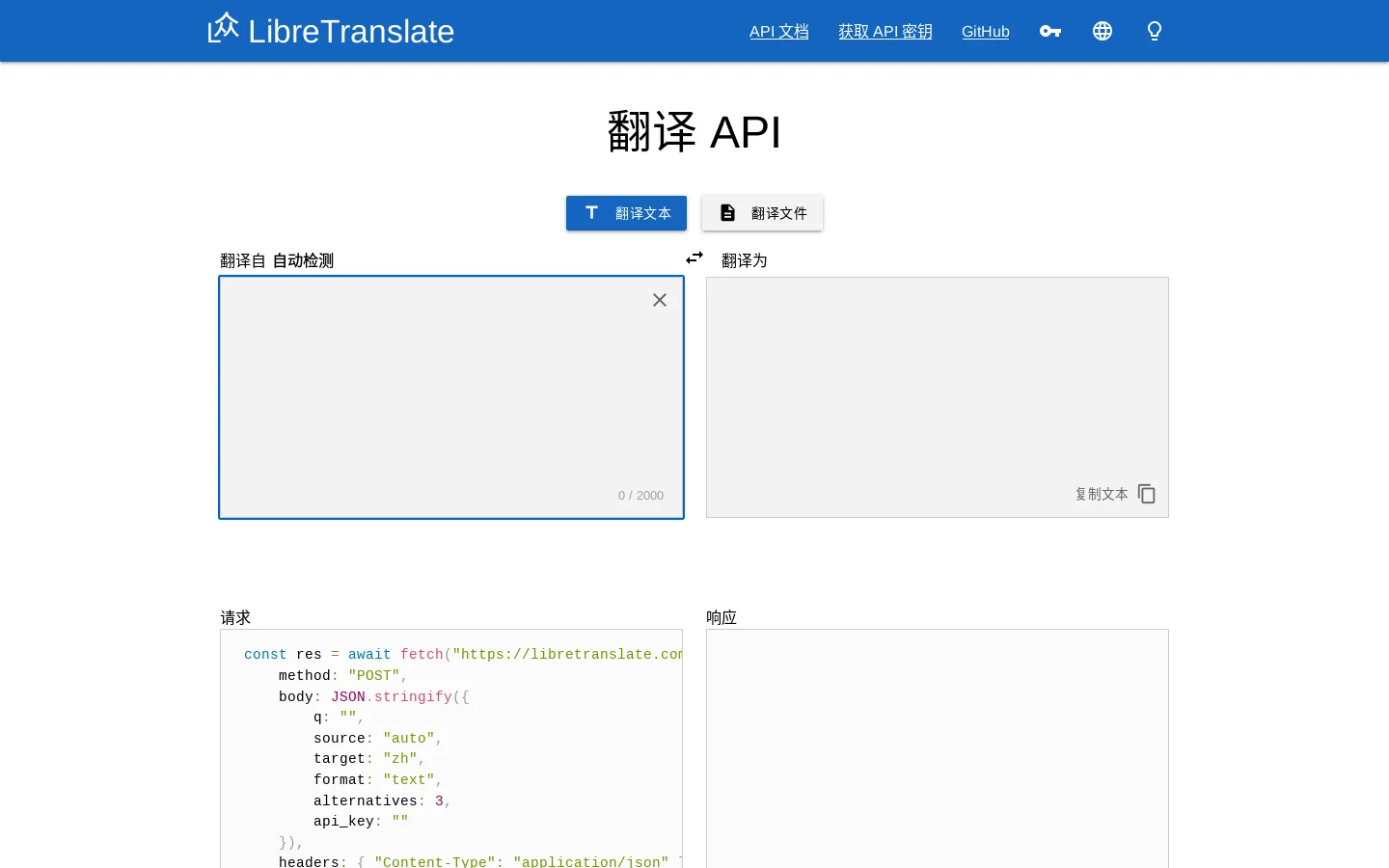Copy the translated text via the copy icon
This screenshot has width=1389, height=868.
[x=1147, y=494]
